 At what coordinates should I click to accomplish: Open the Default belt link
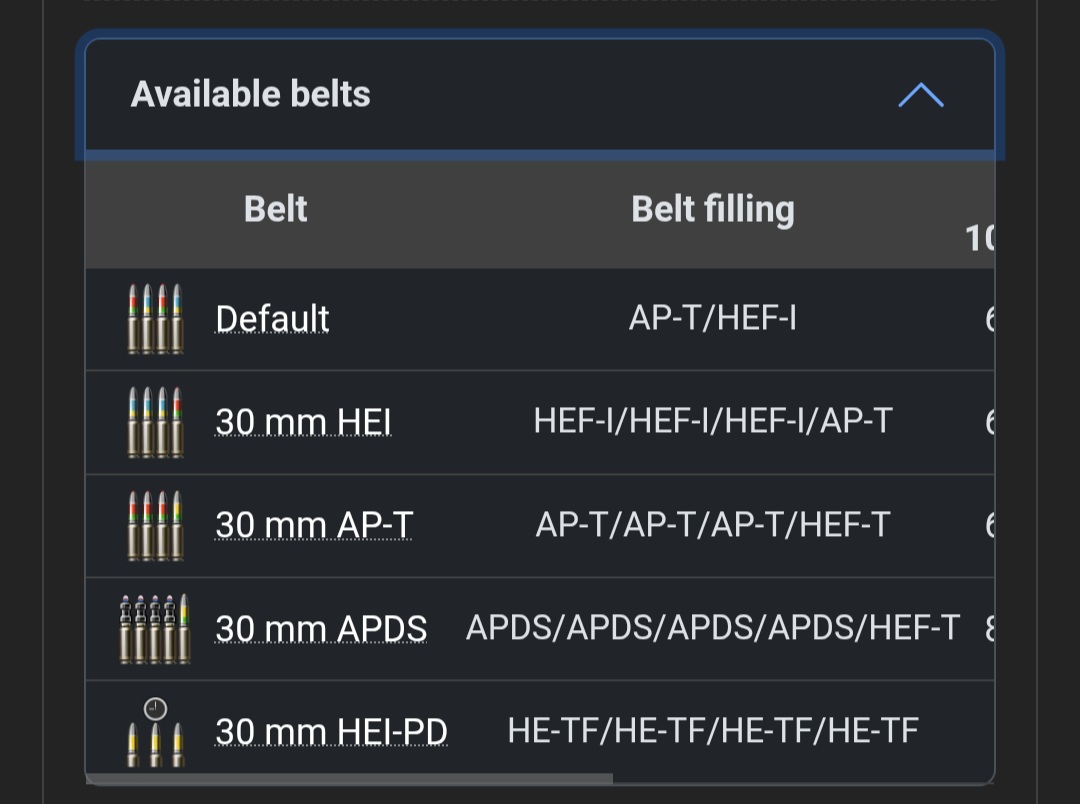pos(272,319)
